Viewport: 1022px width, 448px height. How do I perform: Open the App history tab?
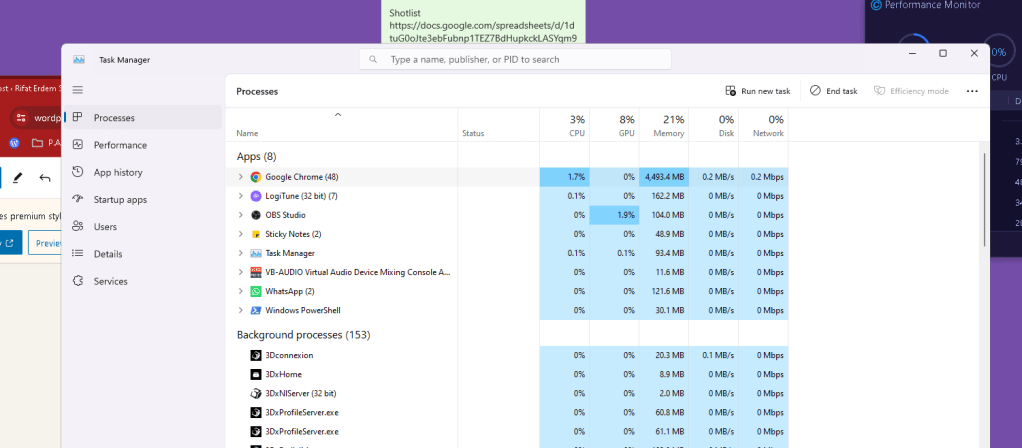click(143, 172)
